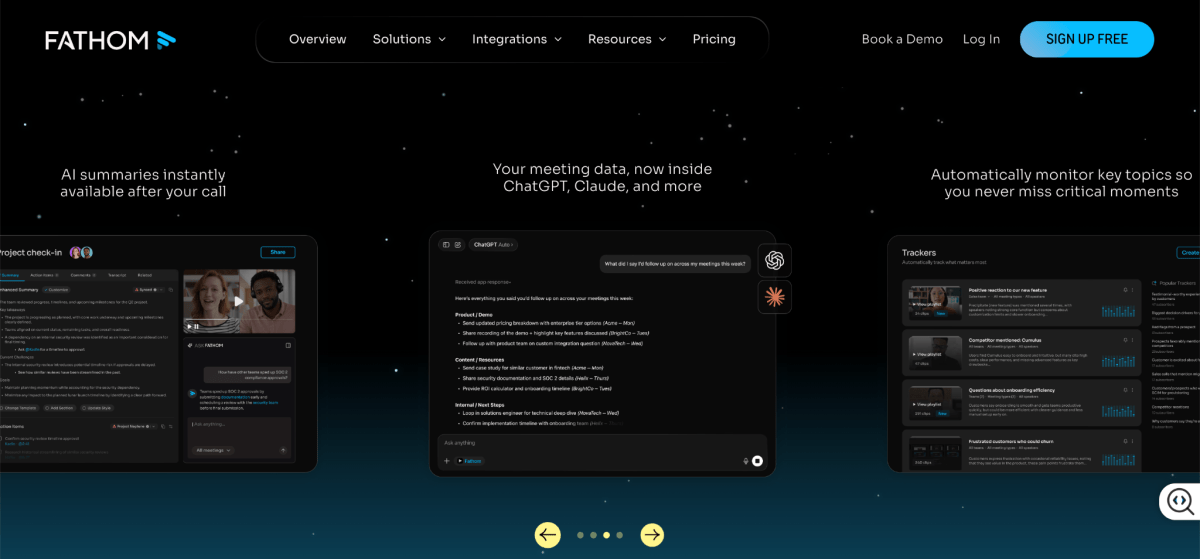Switch to the Action Items tab

(x=44, y=275)
